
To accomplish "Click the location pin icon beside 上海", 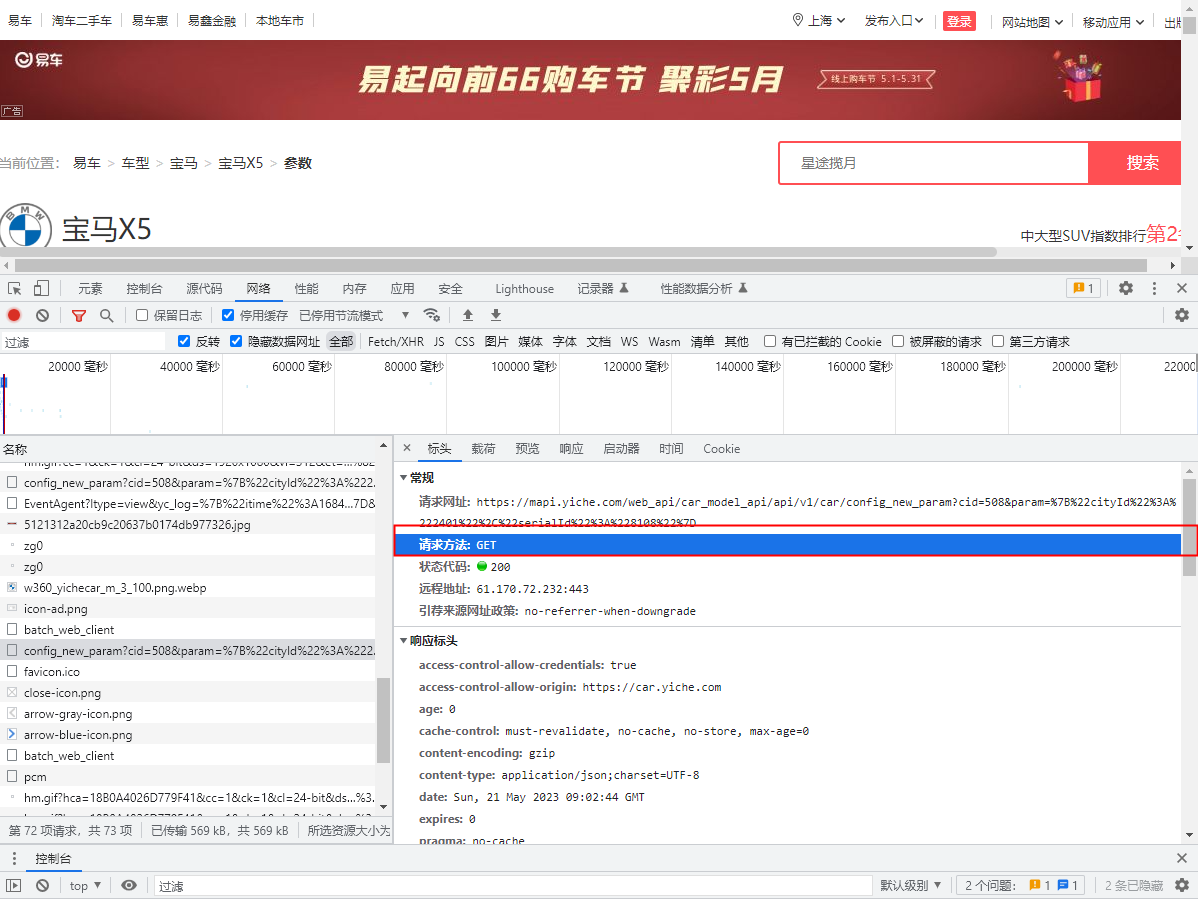I will pos(798,20).
